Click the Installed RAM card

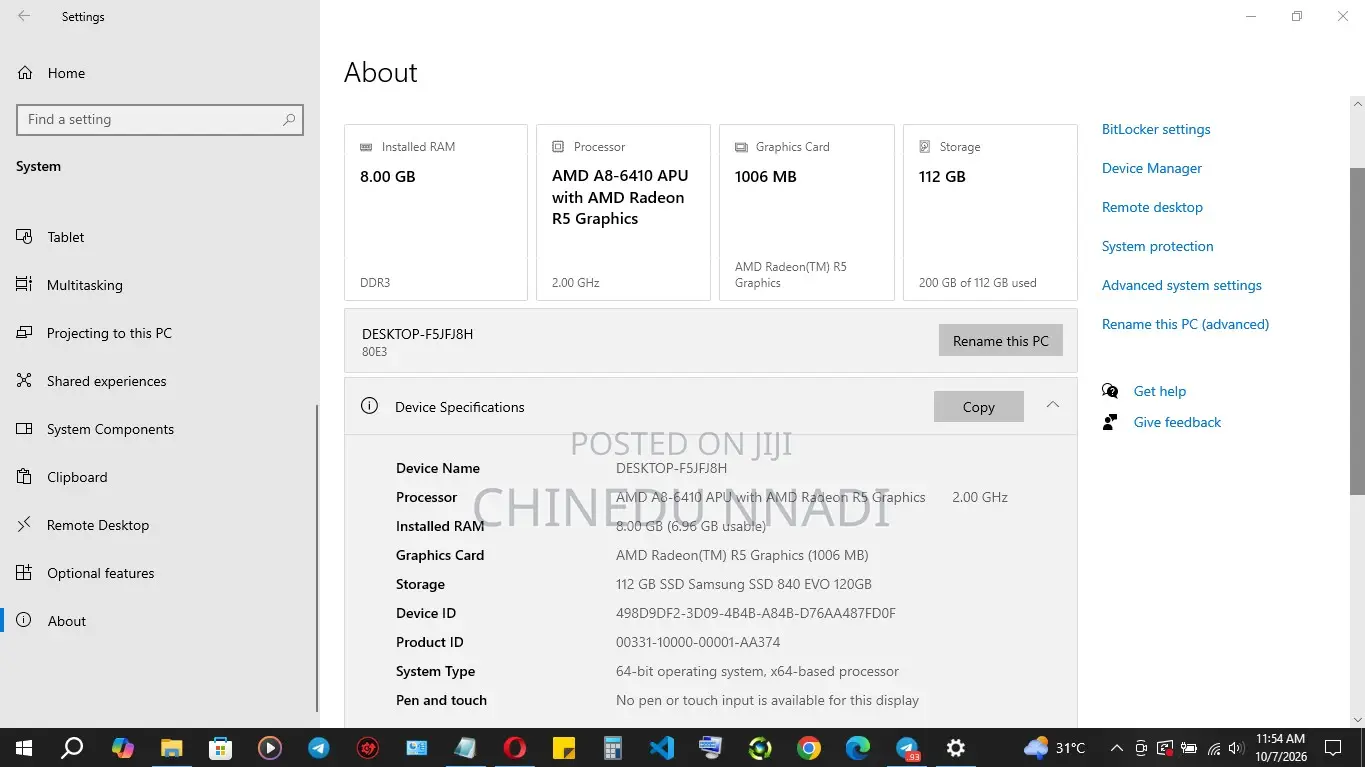(x=435, y=212)
